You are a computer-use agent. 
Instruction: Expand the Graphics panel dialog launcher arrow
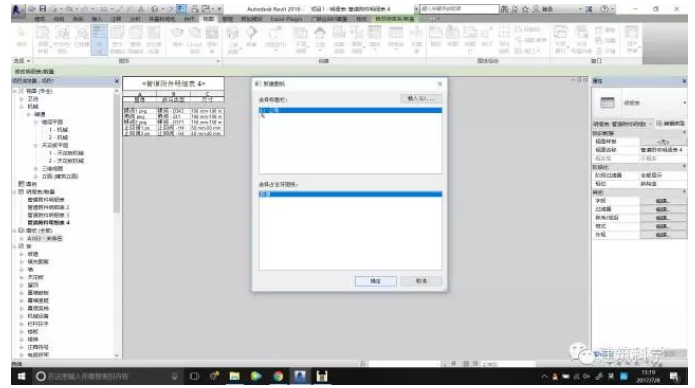click(x=218, y=61)
